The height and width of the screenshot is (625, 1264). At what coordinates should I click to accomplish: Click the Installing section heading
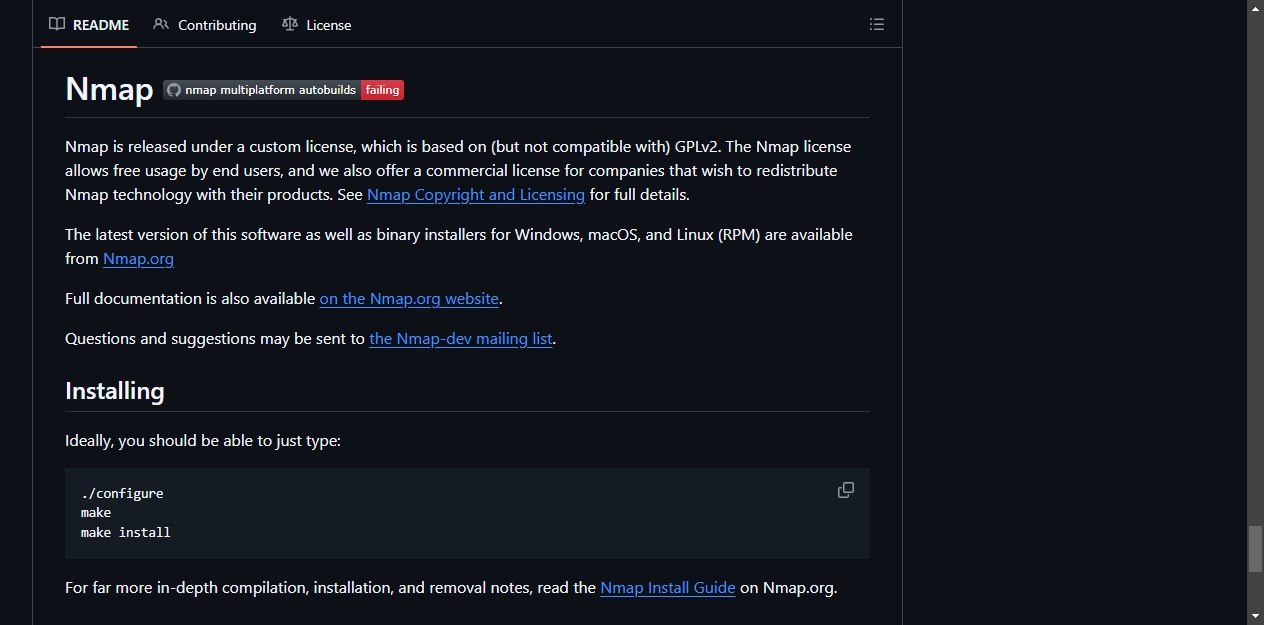[x=115, y=391]
